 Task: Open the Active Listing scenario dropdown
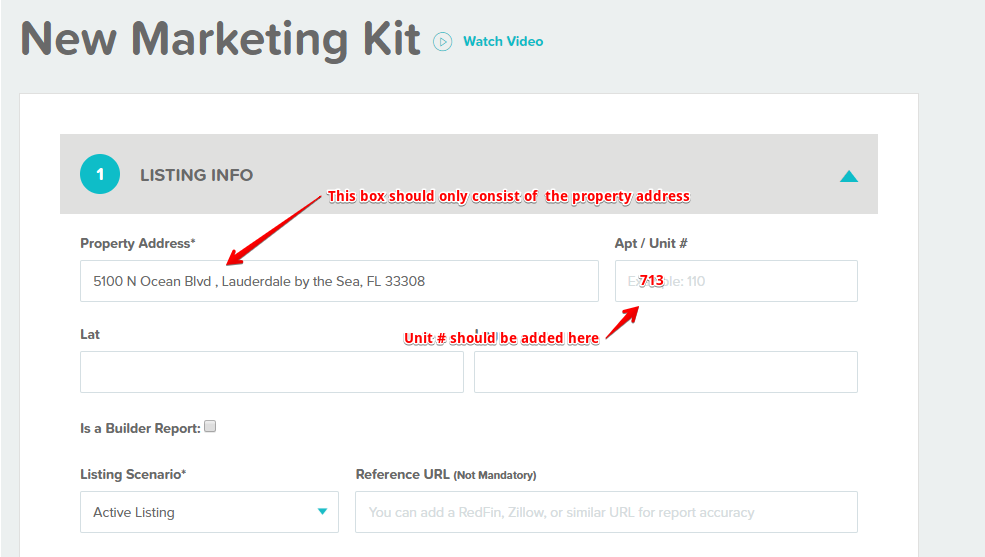tap(209, 512)
